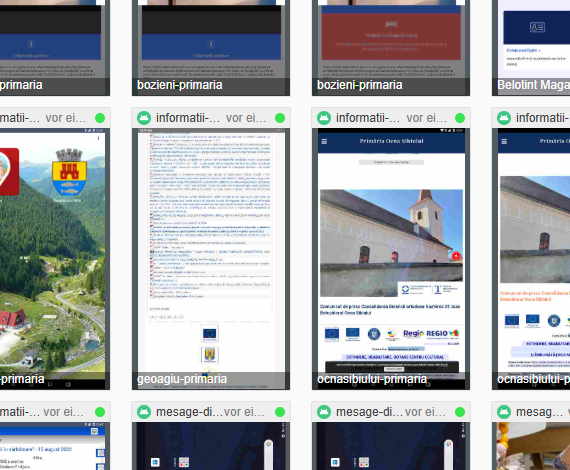Click the geoagiu-primaria caption label
Viewport: 570px width, 470px height.
coord(182,379)
